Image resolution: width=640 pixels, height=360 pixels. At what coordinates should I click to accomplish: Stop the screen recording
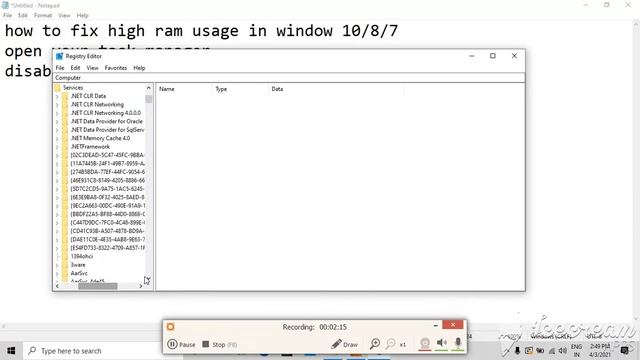(x=220, y=344)
